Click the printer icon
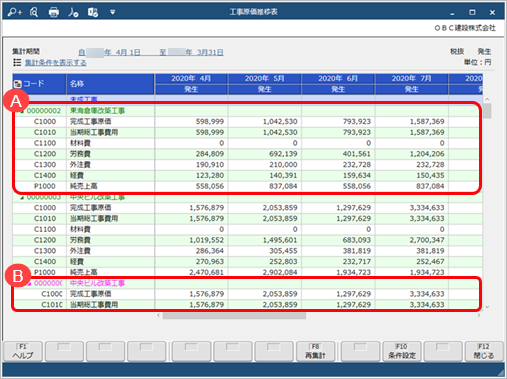 (54, 12)
